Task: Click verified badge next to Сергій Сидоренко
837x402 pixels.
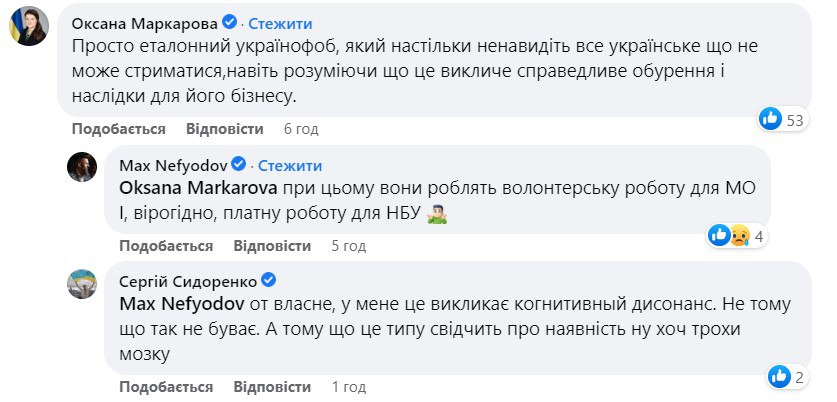Action: (268, 280)
